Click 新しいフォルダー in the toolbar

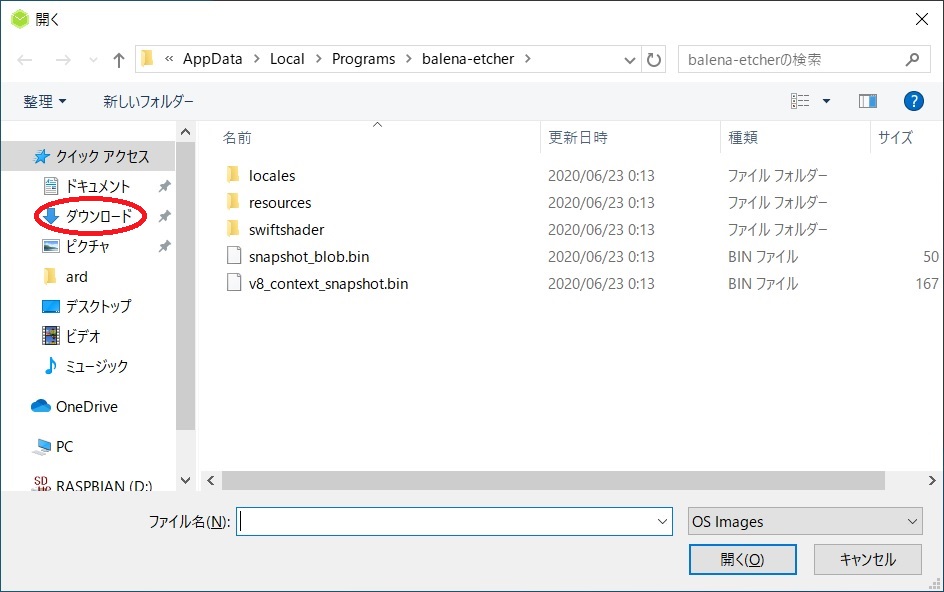point(148,101)
